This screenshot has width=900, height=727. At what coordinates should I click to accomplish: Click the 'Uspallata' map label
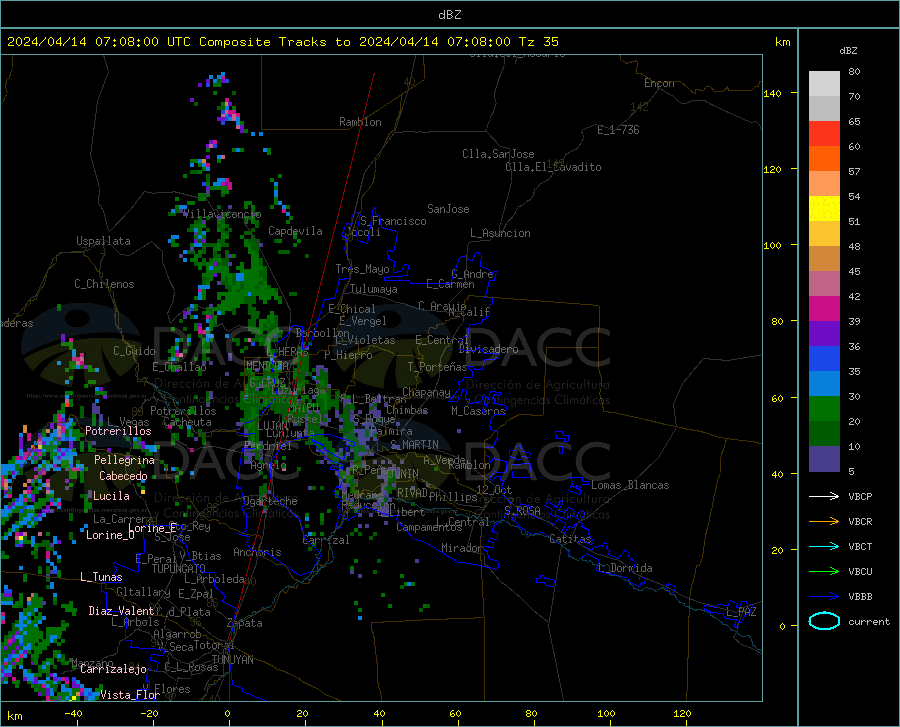coord(103,242)
